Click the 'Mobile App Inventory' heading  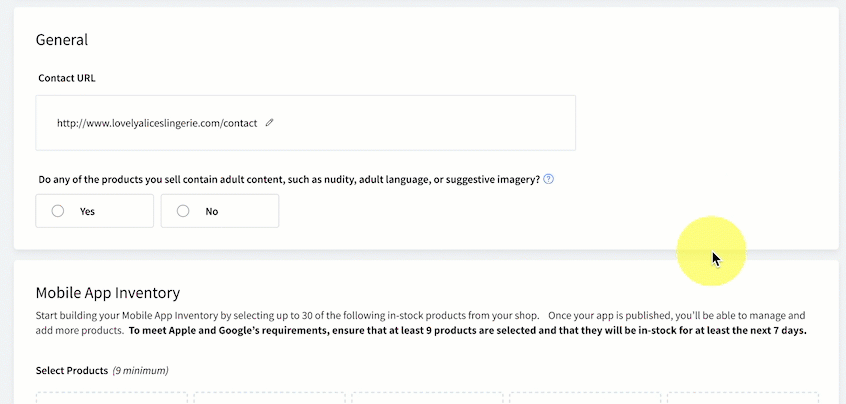pyautogui.click(x=108, y=293)
